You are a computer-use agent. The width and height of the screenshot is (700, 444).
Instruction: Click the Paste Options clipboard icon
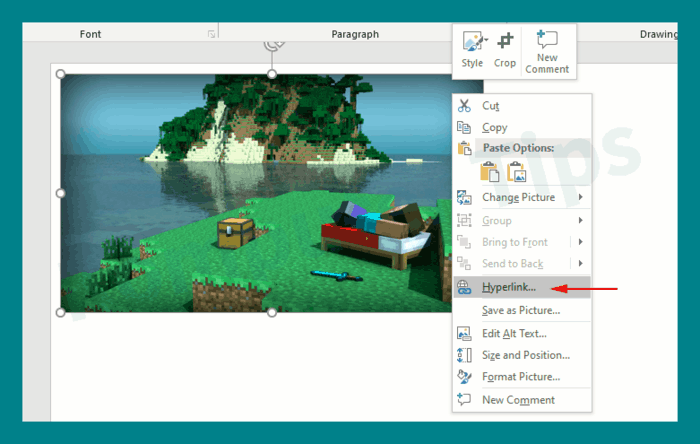(464, 148)
